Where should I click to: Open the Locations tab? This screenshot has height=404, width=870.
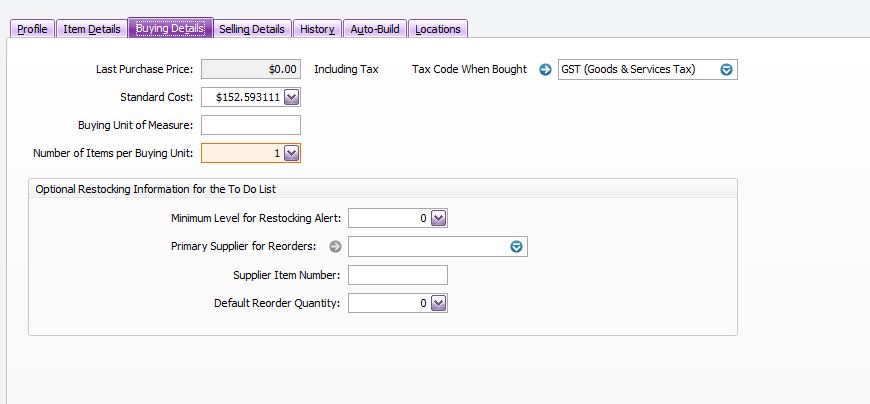pyautogui.click(x=438, y=29)
